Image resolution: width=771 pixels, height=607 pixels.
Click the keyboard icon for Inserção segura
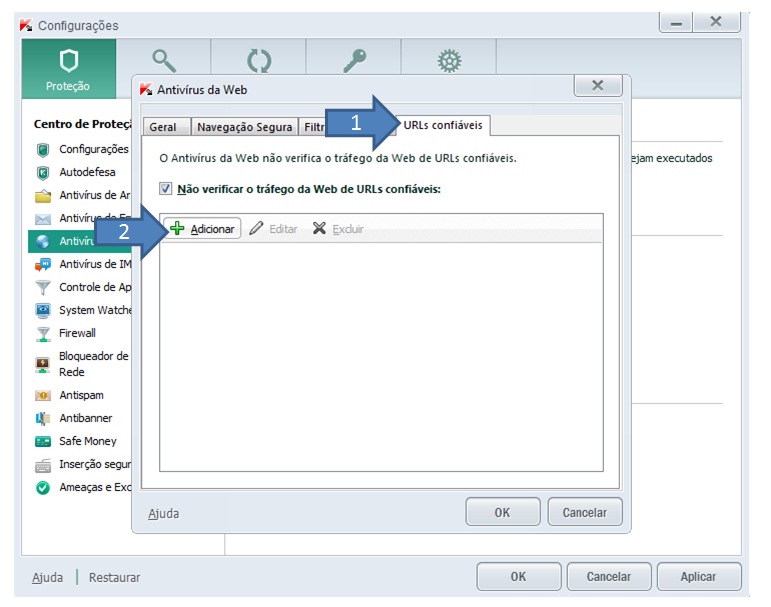[x=43, y=465]
